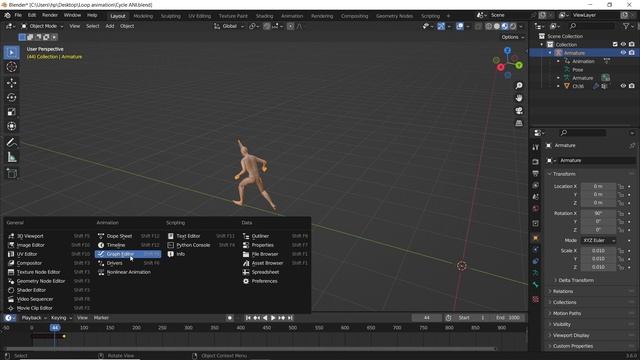The width and height of the screenshot is (640, 360).
Task: Open rotation Mode XYZ Euler dropdown
Action: pyautogui.click(x=598, y=240)
